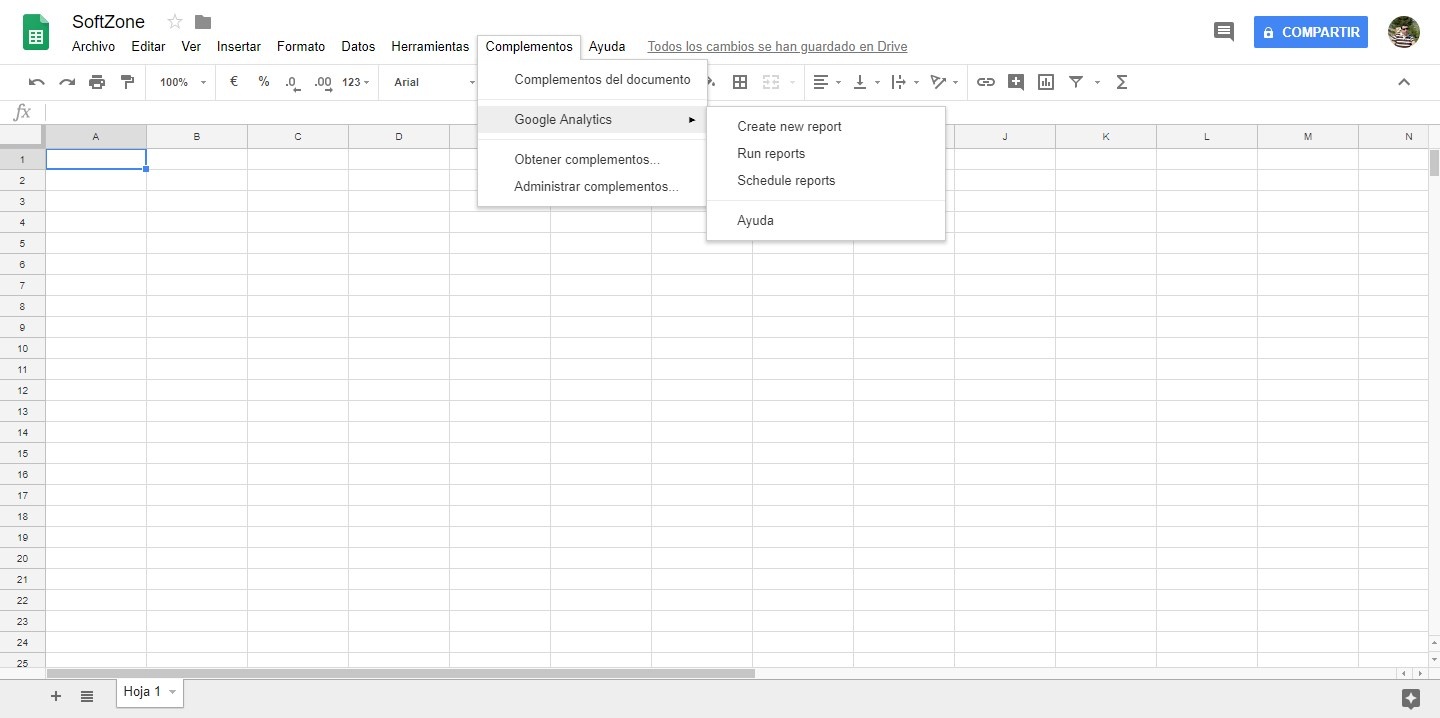Click the insert chart icon
This screenshot has width=1440, height=718.
click(1046, 82)
